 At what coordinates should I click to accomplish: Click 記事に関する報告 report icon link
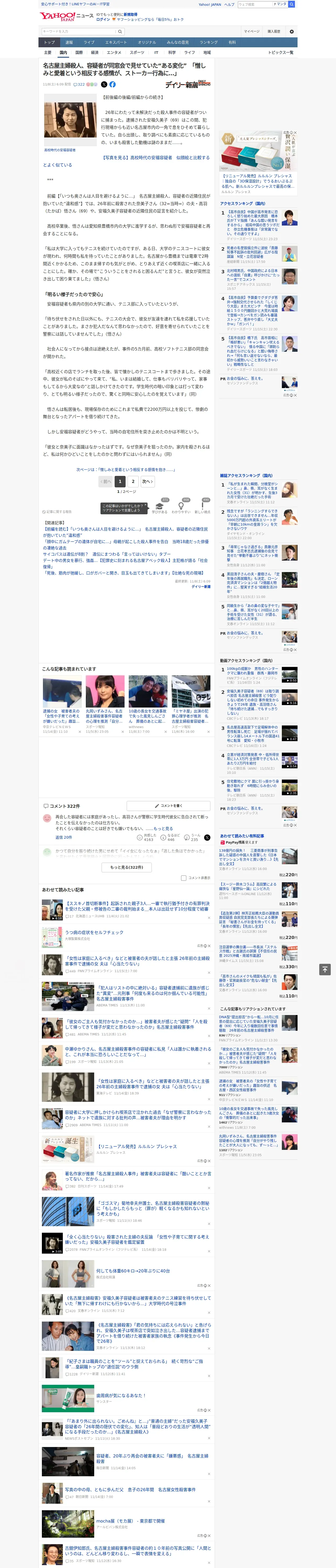(x=57, y=511)
